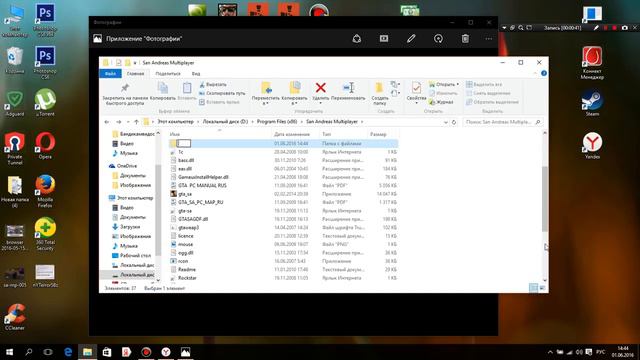Click the Copy (Копировать) clipboard ribbon icon
Image resolution: width=640 pixels, height=360 pixels.
[x=162, y=88]
